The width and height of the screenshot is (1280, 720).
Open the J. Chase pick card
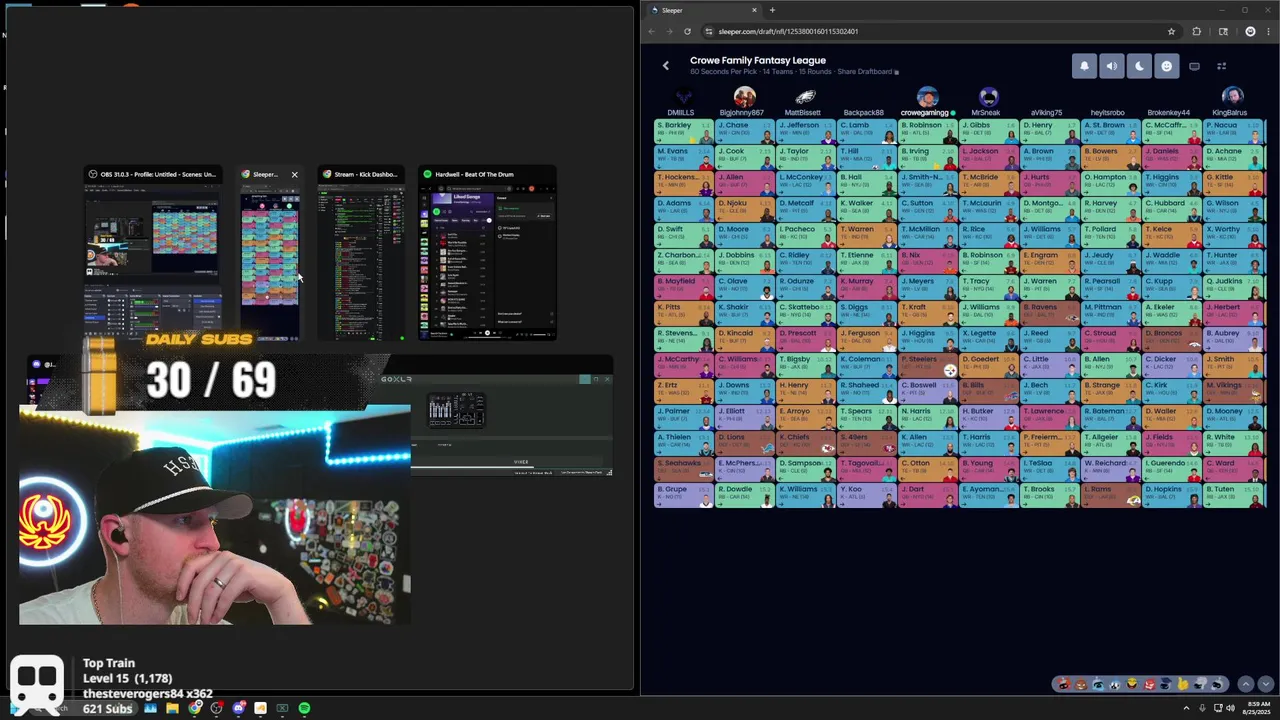click(x=745, y=130)
